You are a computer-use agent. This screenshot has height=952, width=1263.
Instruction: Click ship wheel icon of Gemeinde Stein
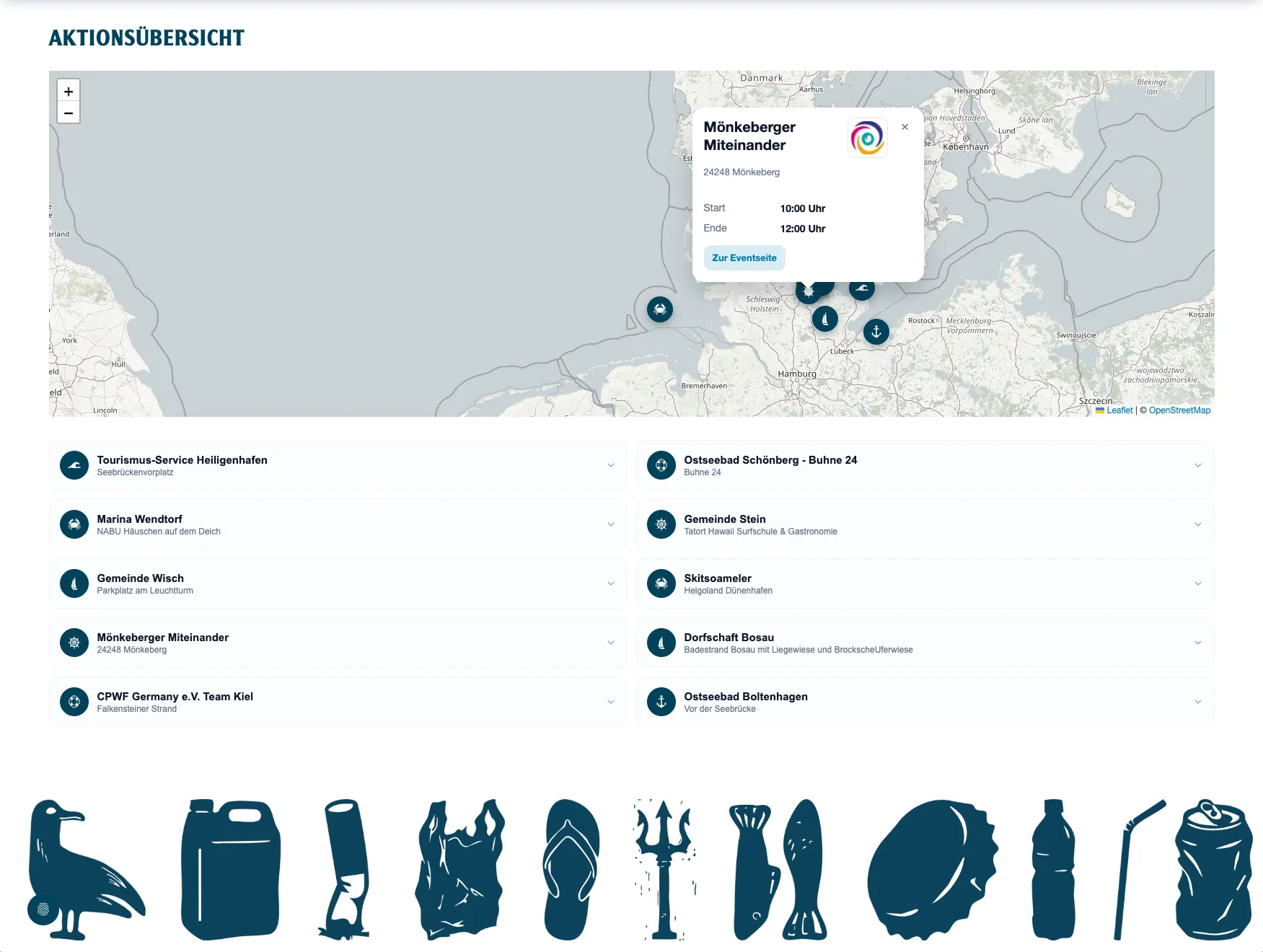click(661, 524)
